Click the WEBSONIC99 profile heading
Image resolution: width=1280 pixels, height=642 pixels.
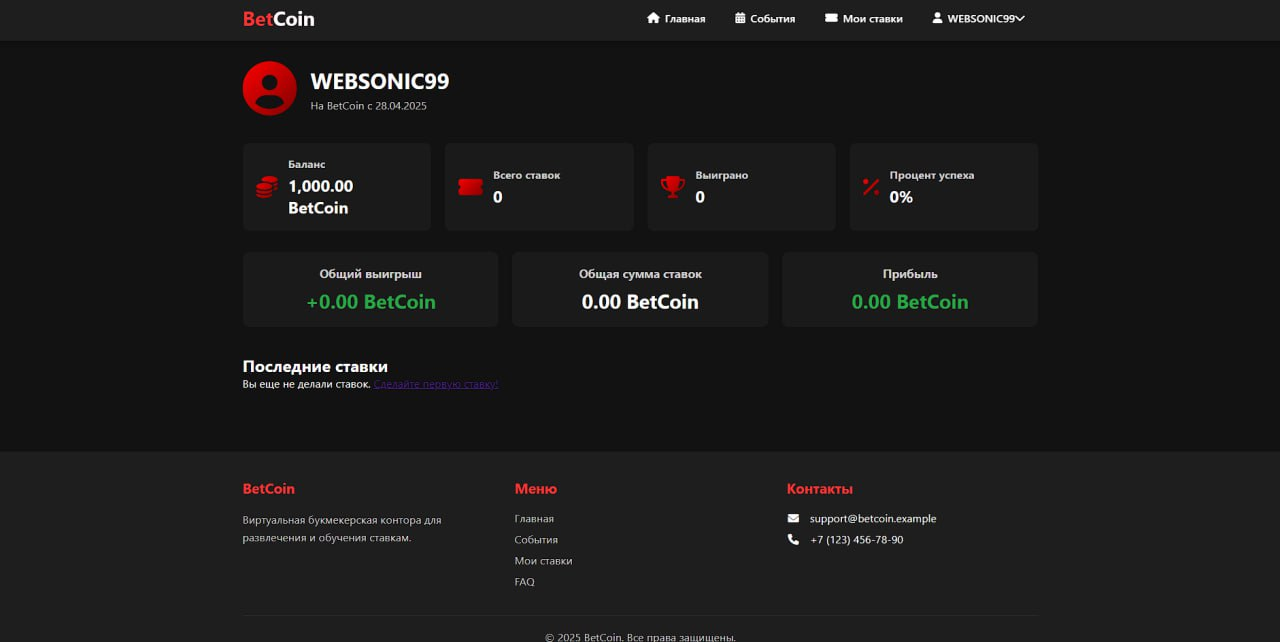[x=380, y=81]
